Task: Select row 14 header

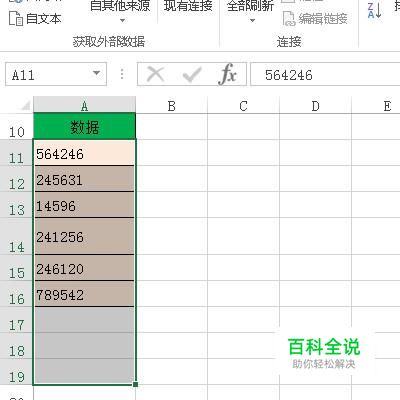Action: point(17,236)
